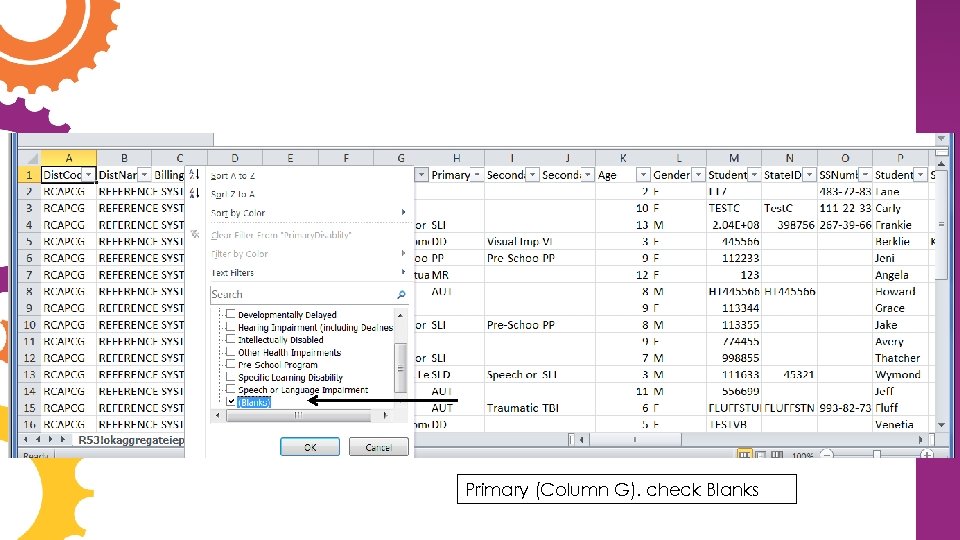Click the Select All corner of the sheet

click(x=29, y=158)
